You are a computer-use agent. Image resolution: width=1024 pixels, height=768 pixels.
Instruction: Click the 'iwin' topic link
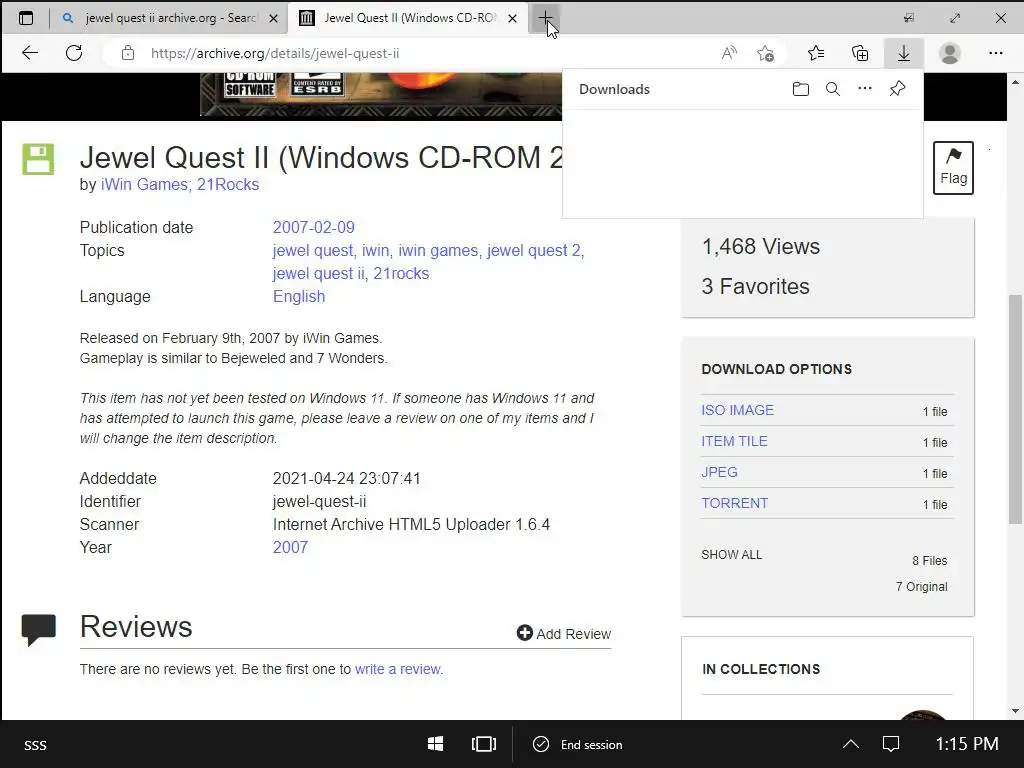[x=376, y=250]
